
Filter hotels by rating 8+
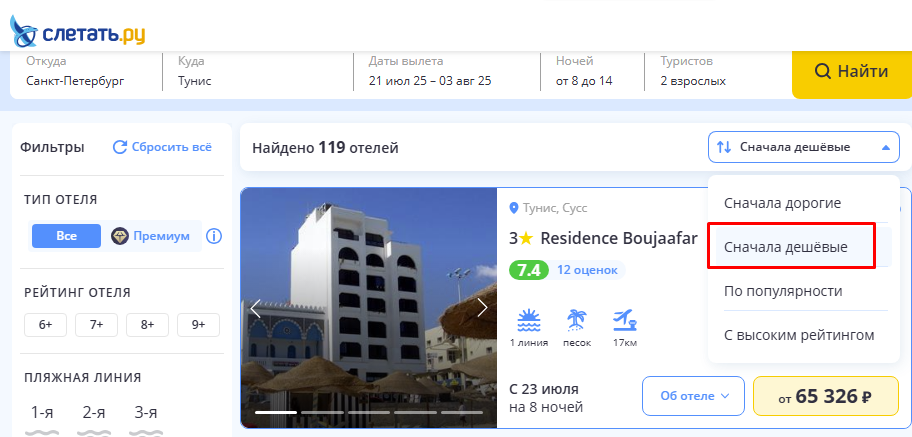coord(148,325)
